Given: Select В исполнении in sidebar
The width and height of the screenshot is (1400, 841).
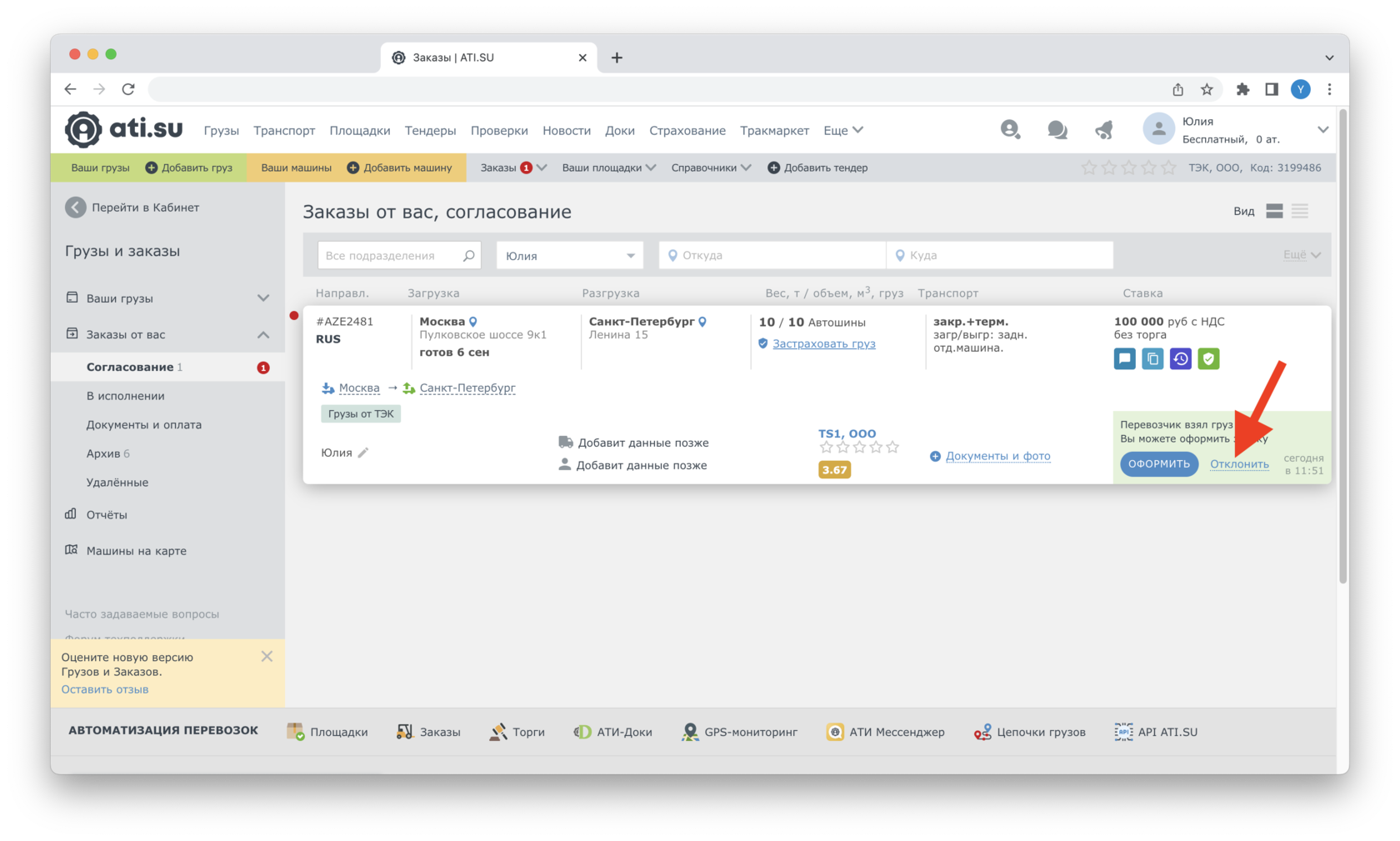Looking at the screenshot, I should [x=125, y=396].
